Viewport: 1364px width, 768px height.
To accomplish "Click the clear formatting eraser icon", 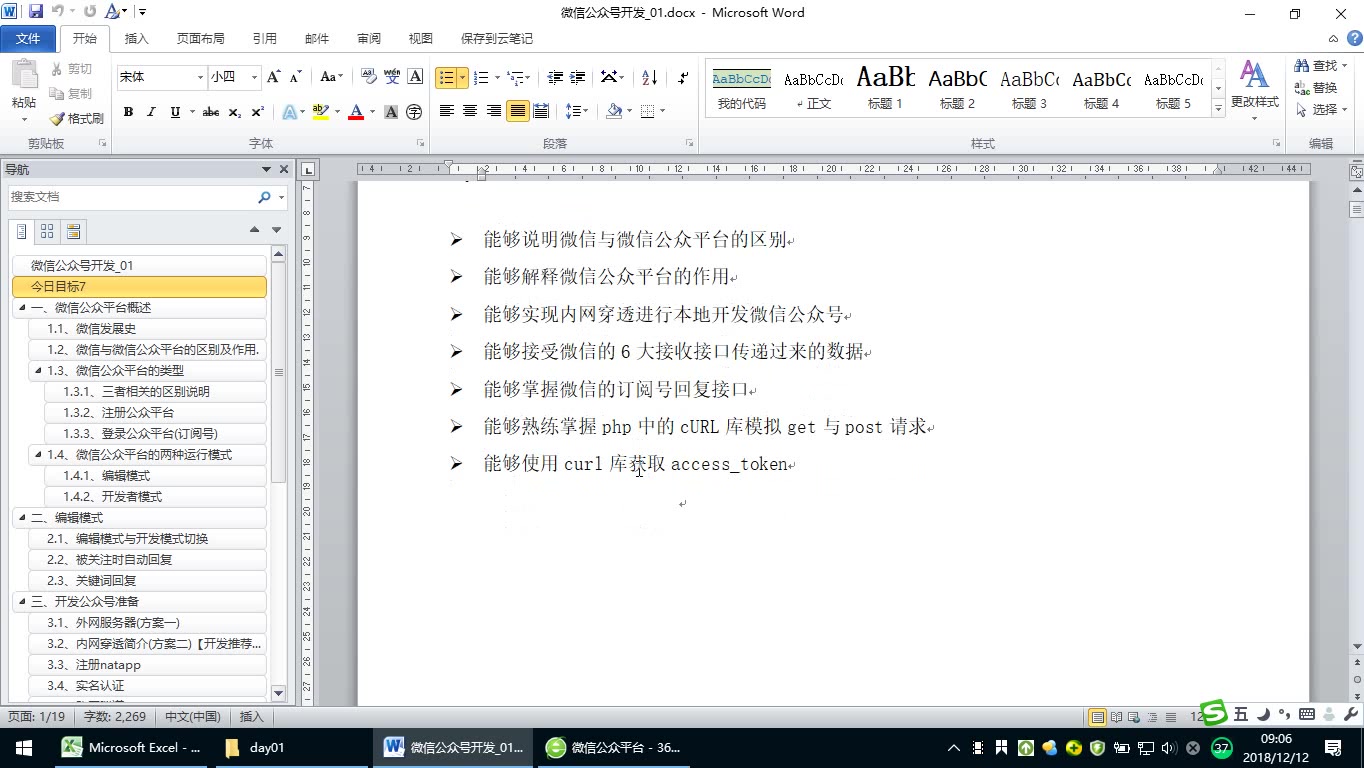I will [368, 77].
